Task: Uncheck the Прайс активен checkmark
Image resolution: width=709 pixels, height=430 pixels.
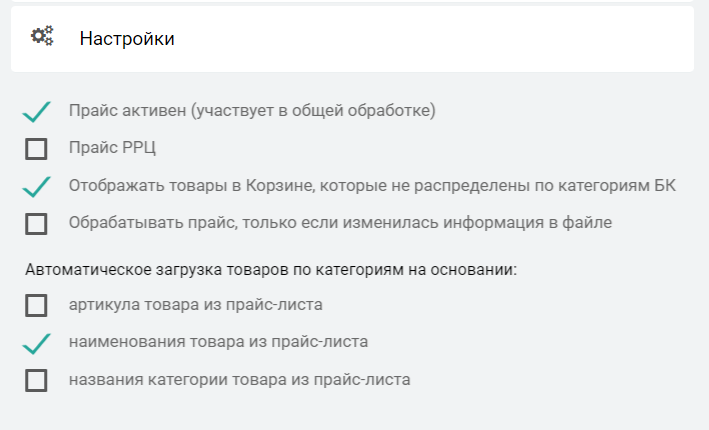Action: pos(36,112)
